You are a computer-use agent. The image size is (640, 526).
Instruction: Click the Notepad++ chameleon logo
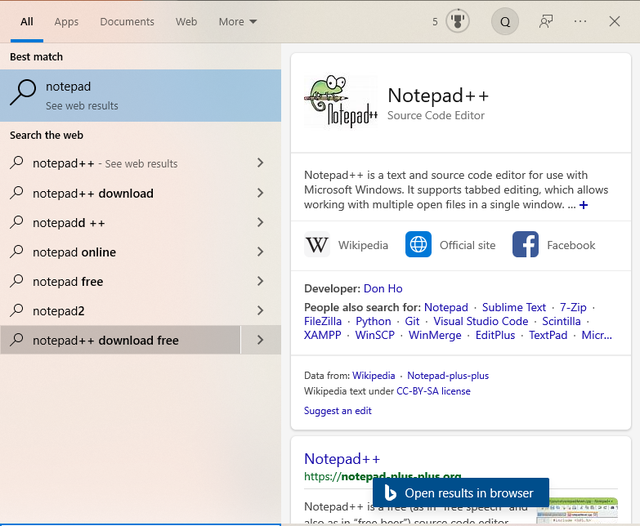[341, 101]
